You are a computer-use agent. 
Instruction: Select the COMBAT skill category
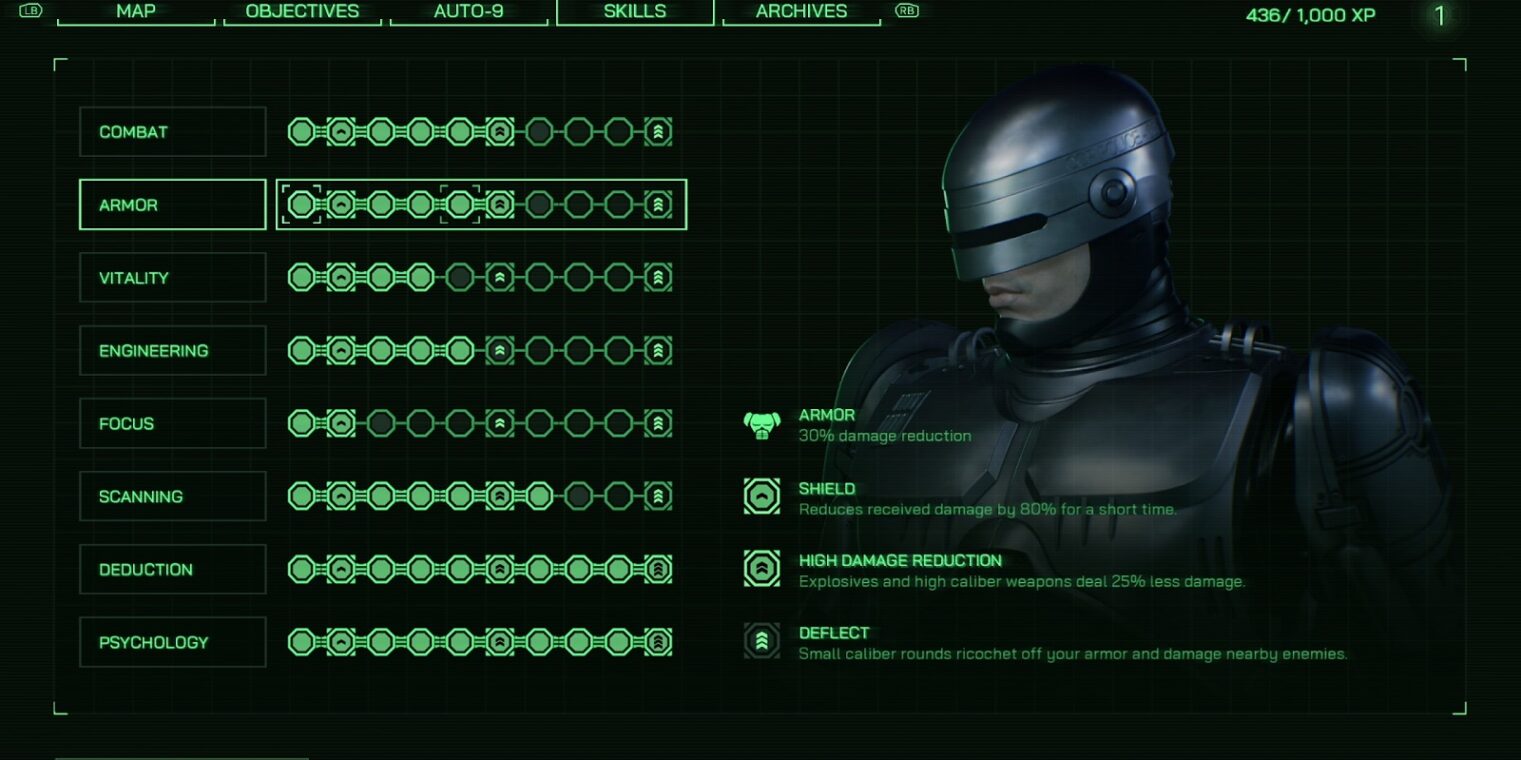[x=173, y=132]
